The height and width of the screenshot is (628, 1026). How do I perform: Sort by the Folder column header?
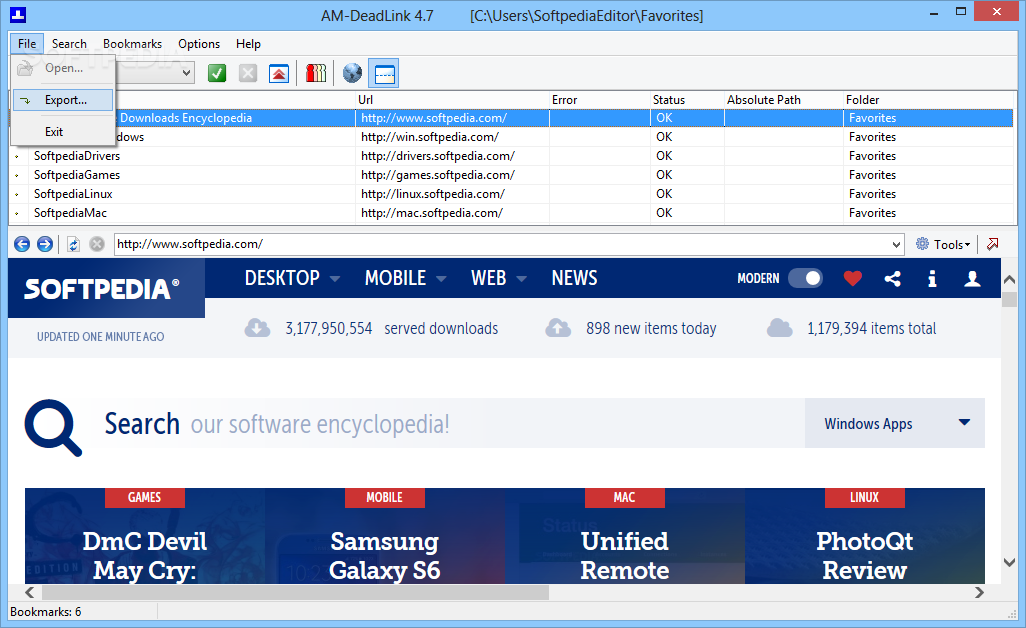coord(929,99)
